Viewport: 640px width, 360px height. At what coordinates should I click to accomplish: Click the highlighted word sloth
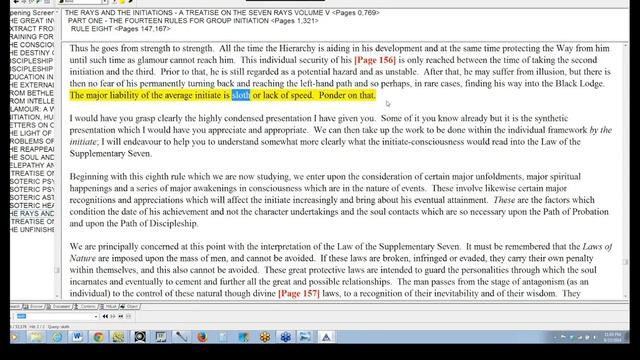(241, 95)
